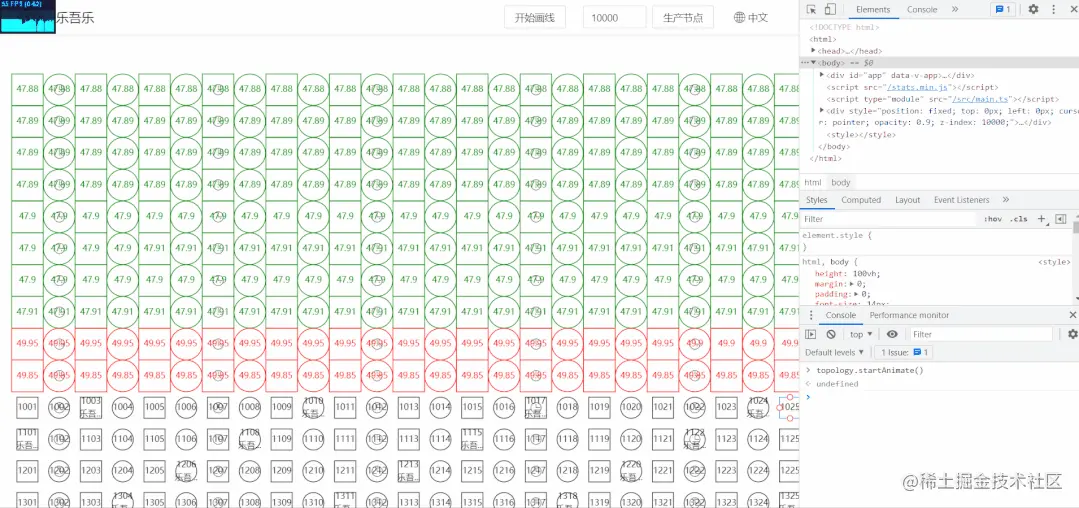Click the 生产节点 button
The width and height of the screenshot is (1079, 508).
pyautogui.click(x=683, y=18)
